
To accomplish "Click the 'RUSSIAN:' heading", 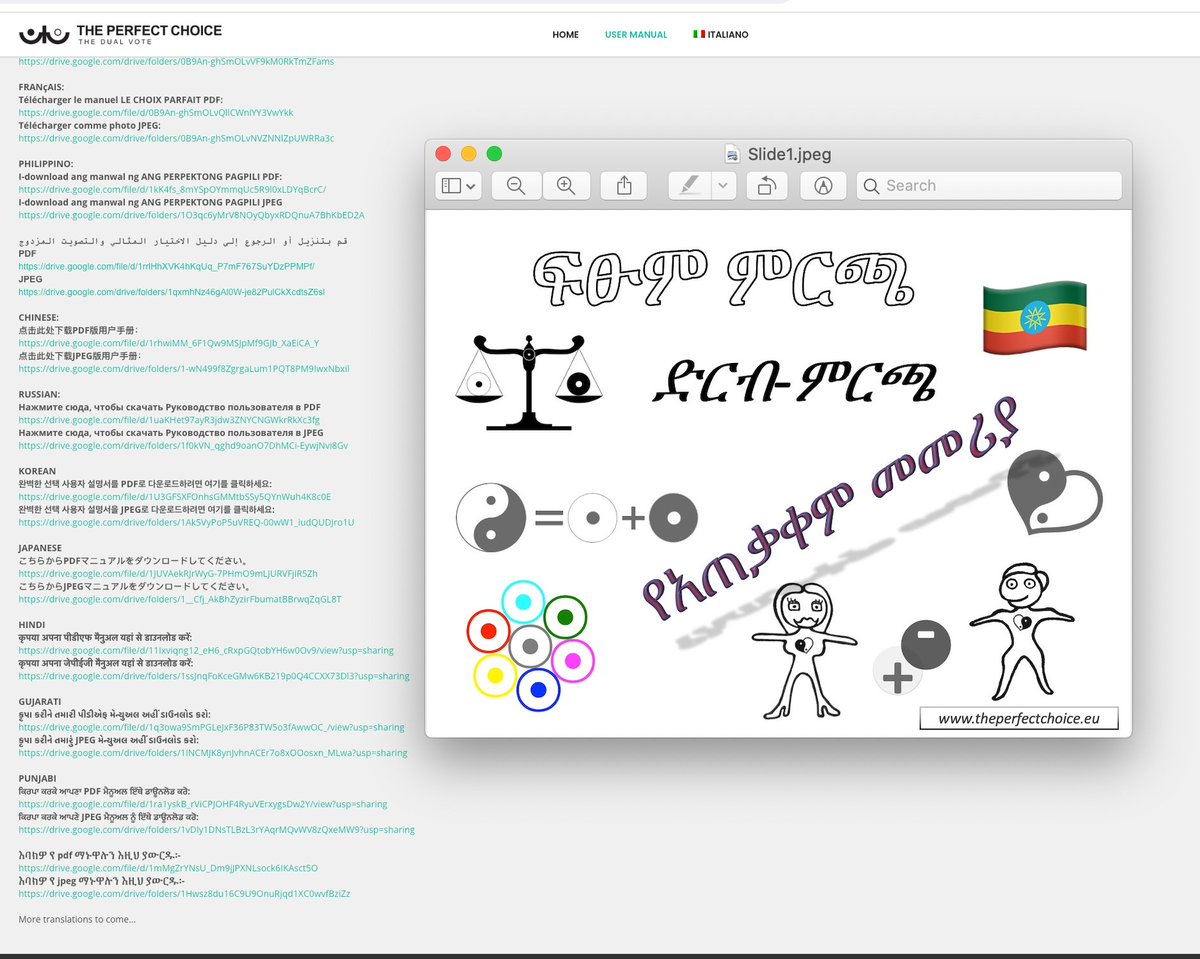I will (x=39, y=394).
